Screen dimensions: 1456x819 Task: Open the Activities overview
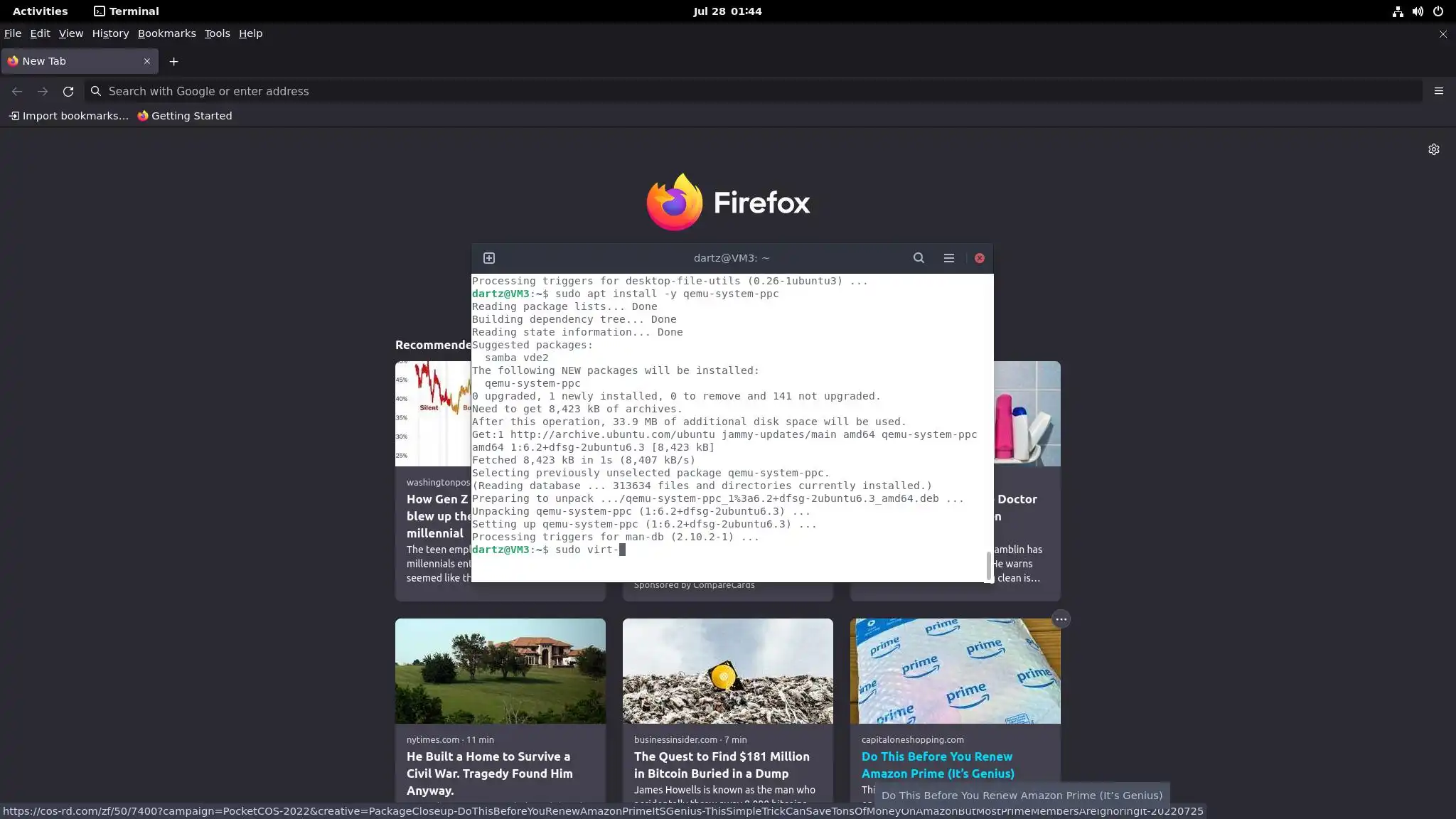[40, 11]
